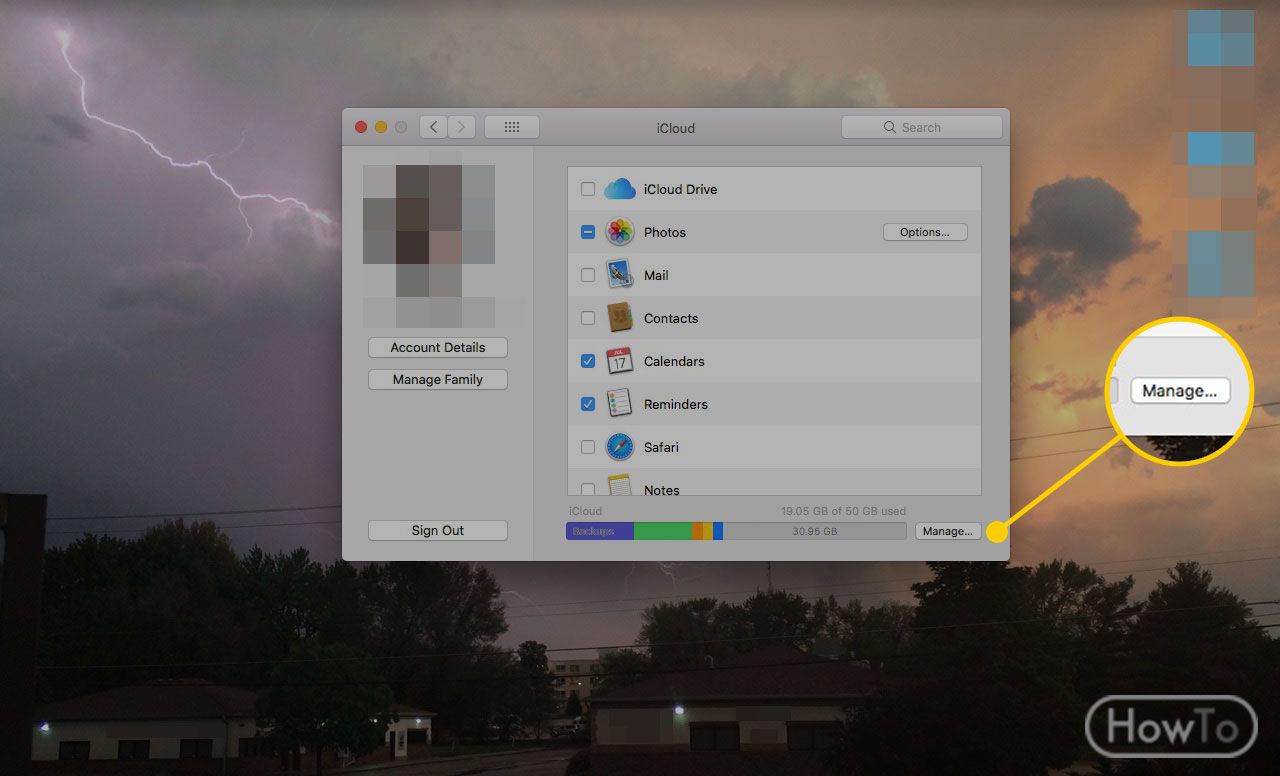Image resolution: width=1280 pixels, height=776 pixels.
Task: Click the "Photos" label
Action: pos(665,232)
